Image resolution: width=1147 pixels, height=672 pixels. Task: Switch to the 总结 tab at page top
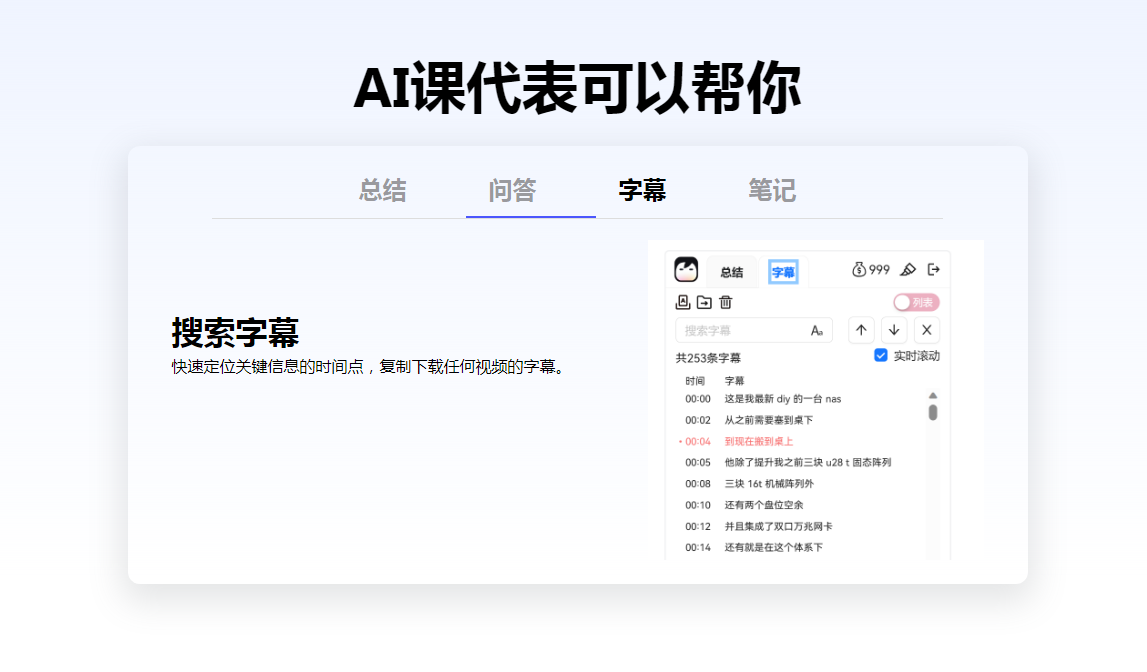point(382,191)
